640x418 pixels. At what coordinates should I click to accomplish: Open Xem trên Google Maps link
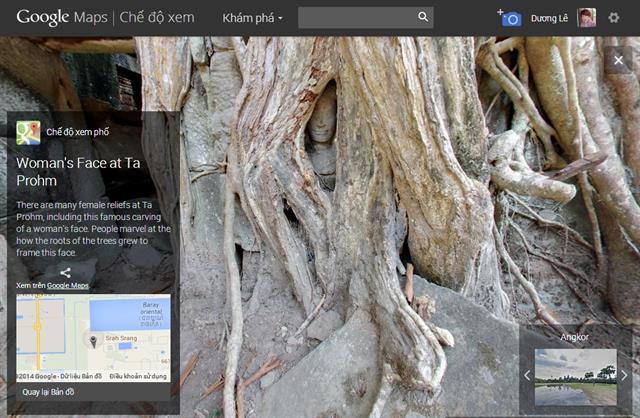(x=52, y=285)
